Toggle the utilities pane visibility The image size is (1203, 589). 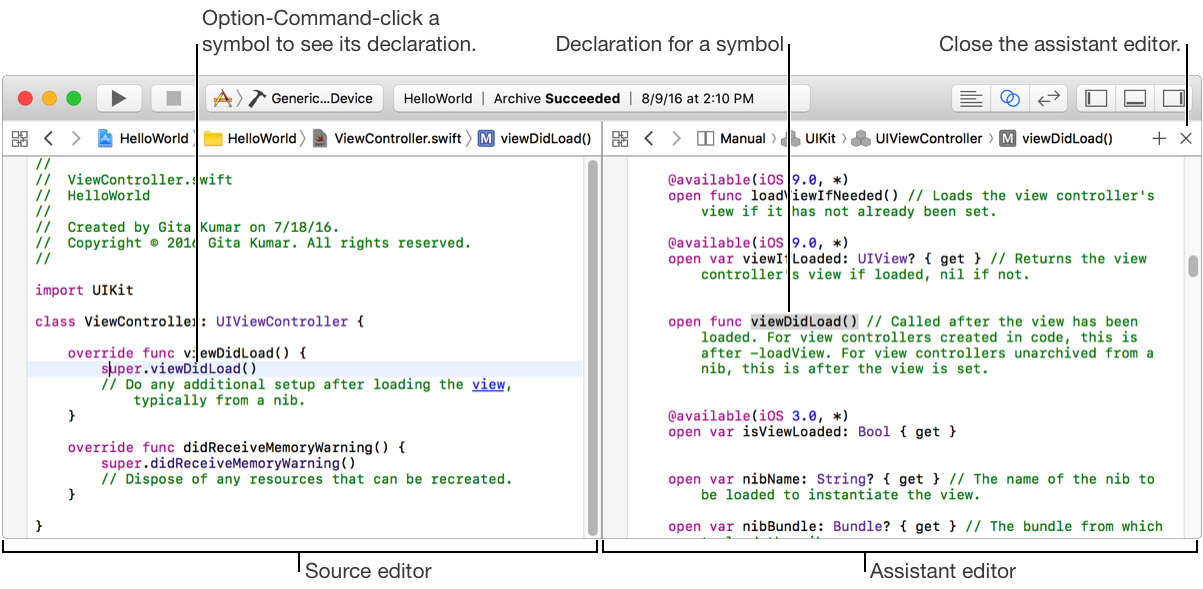(1172, 98)
